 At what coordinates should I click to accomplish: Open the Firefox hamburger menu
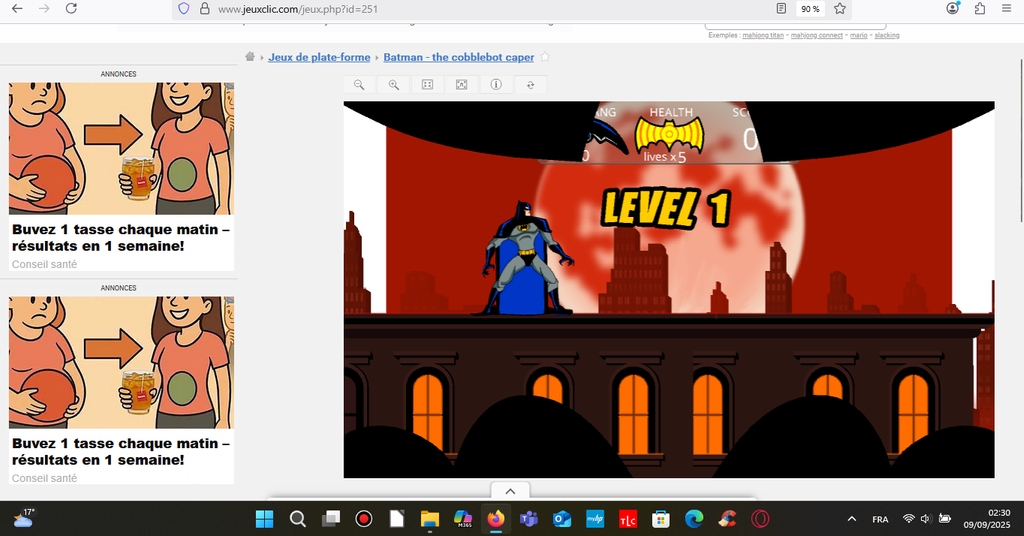[x=1006, y=9]
